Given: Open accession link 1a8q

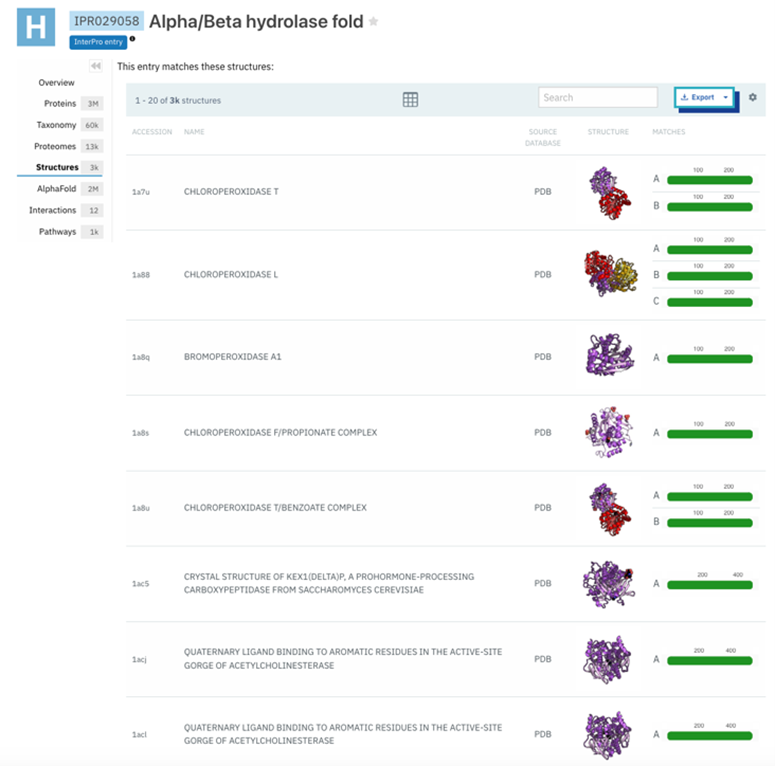Looking at the screenshot, I should (x=141, y=357).
